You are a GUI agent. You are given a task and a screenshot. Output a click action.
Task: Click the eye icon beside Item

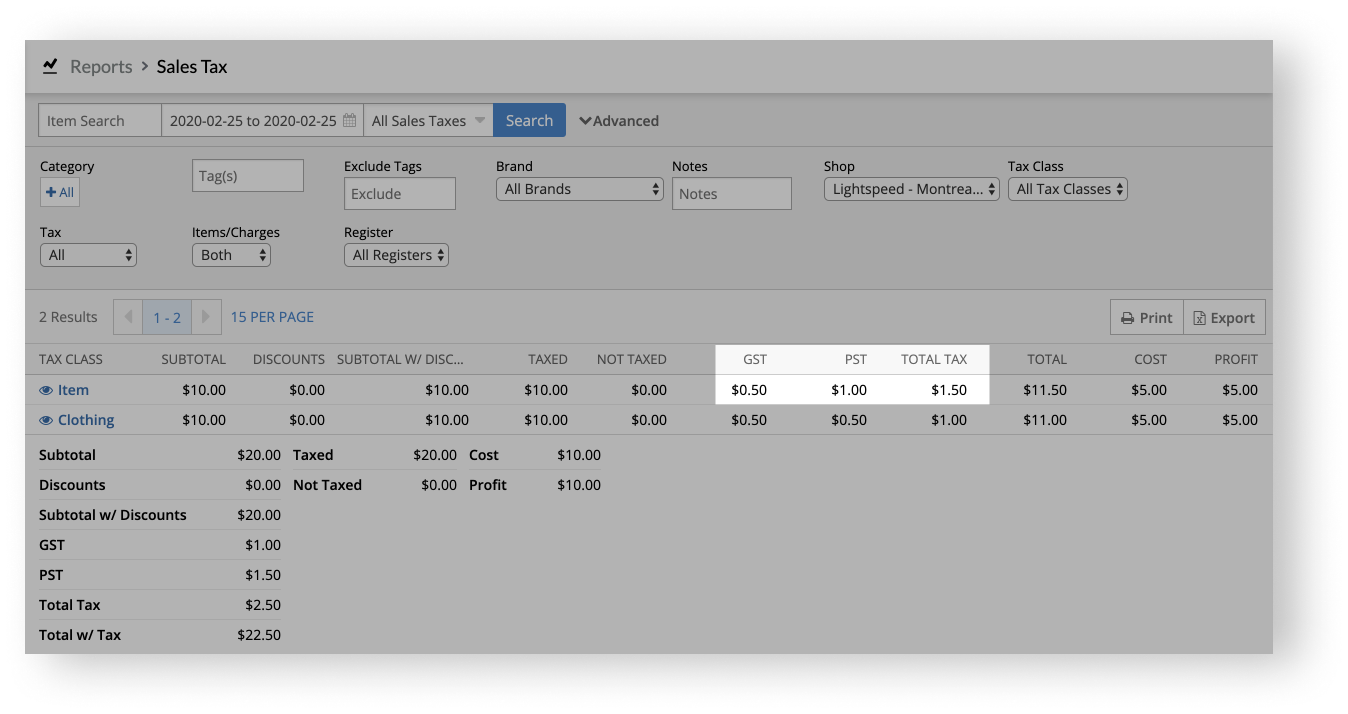[45, 390]
